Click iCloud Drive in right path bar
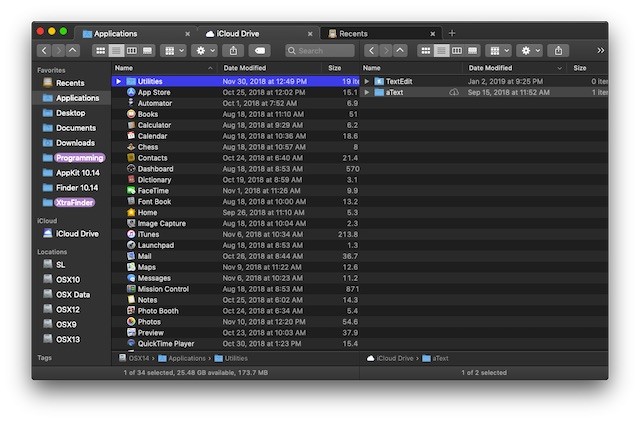Image resolution: width=640 pixels, height=422 pixels. (390, 358)
